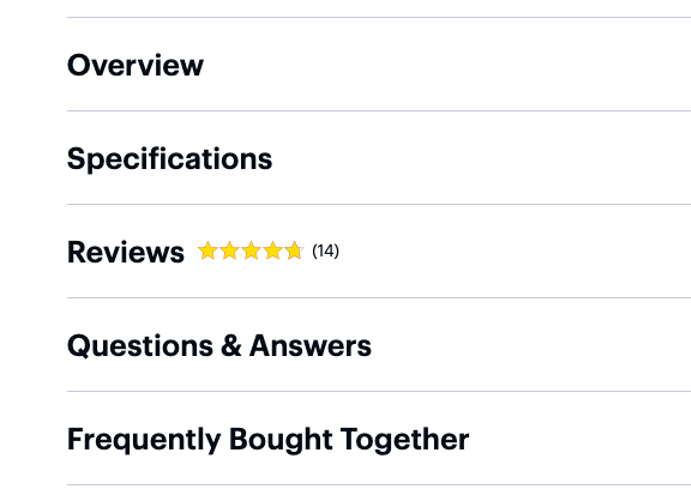
Task: Click the word 'Answers' in the heading
Action: 310,346
